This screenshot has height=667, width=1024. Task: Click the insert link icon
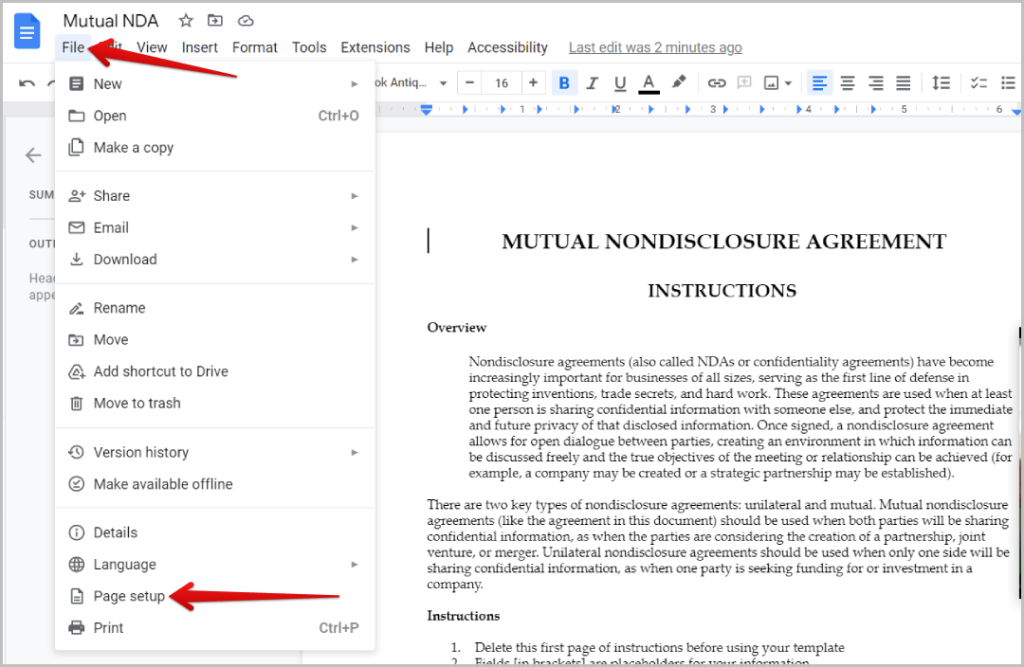716,83
